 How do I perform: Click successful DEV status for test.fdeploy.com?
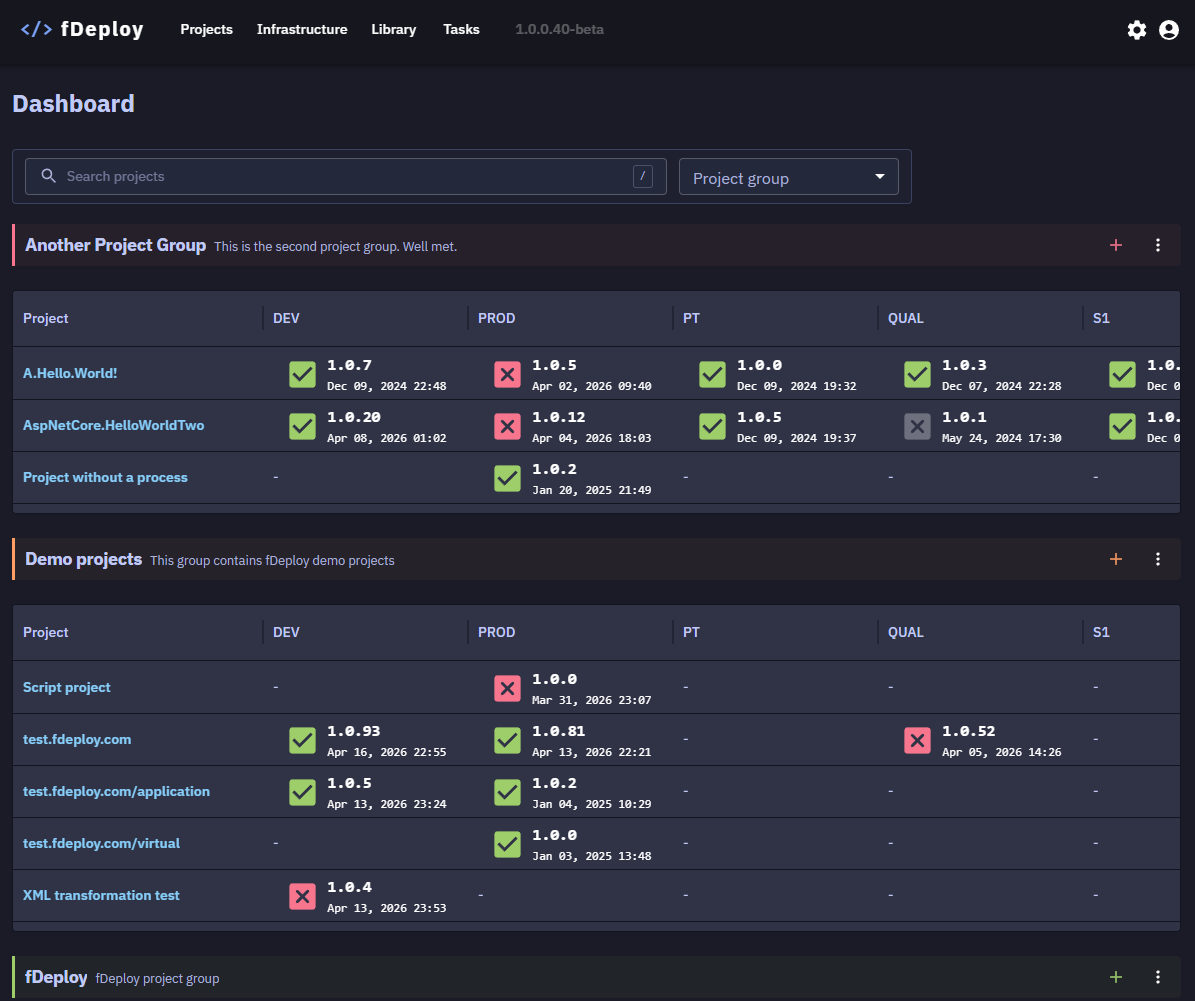pos(303,740)
